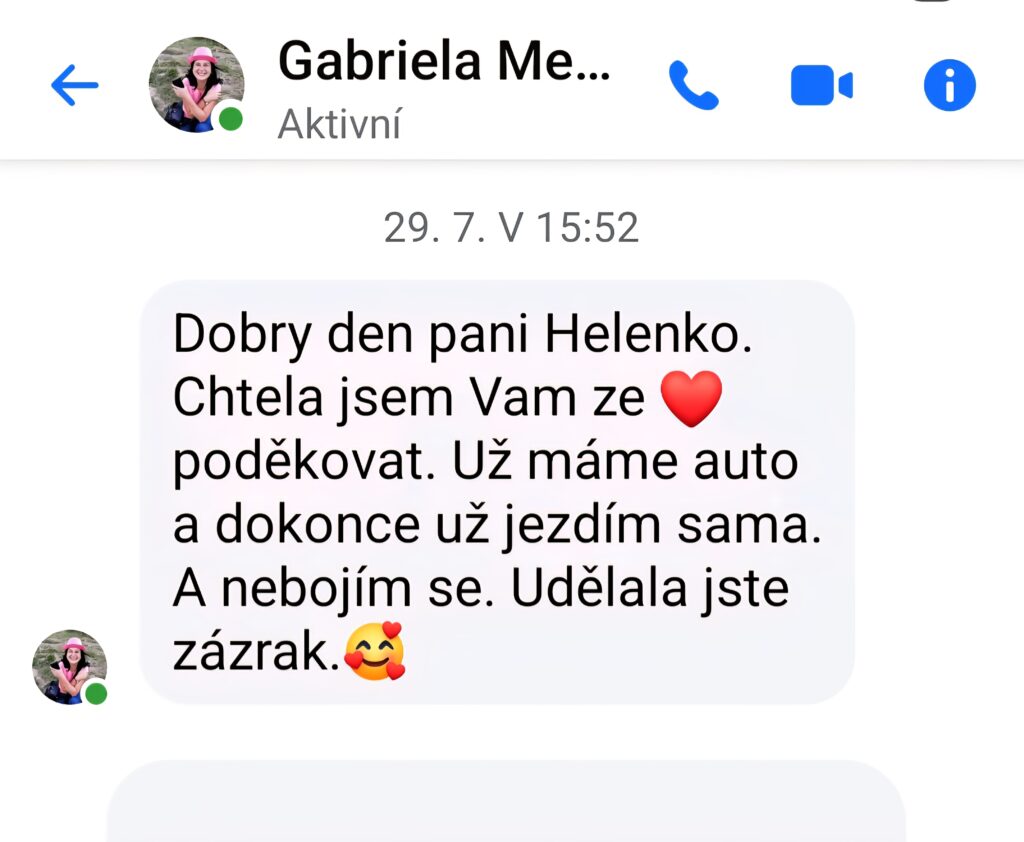Tap the green active dot on header avatar
Screen dimensions: 1024x842
(230, 120)
